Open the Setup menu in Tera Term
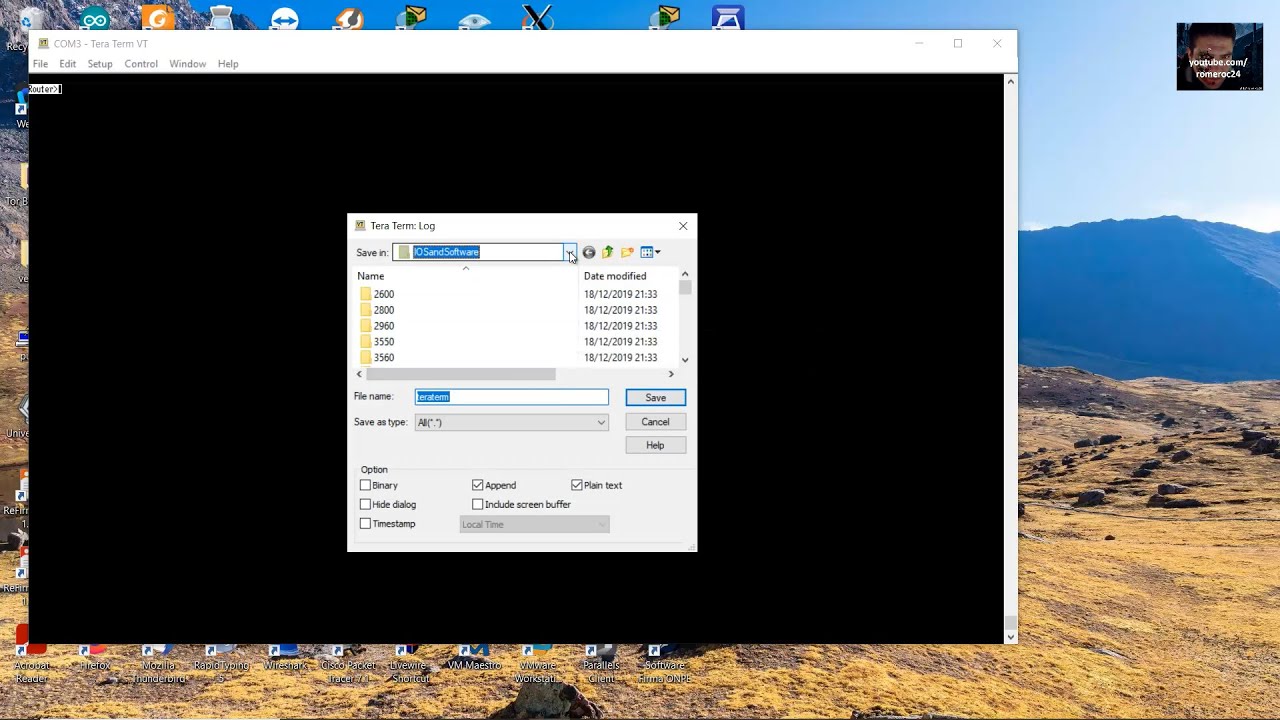1280x720 pixels. [100, 64]
